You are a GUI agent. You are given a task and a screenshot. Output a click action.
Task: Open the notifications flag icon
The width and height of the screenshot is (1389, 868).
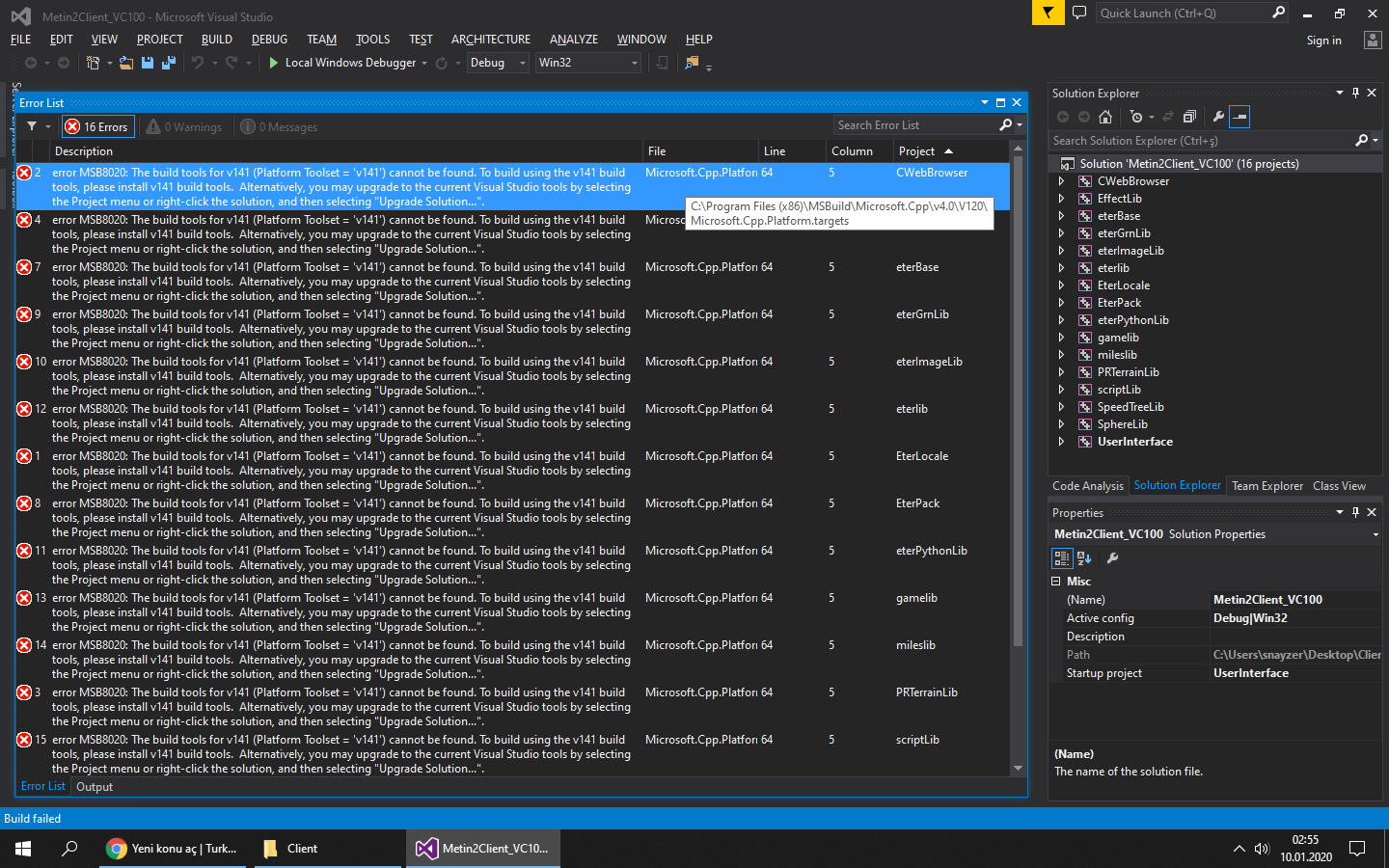(x=1048, y=13)
